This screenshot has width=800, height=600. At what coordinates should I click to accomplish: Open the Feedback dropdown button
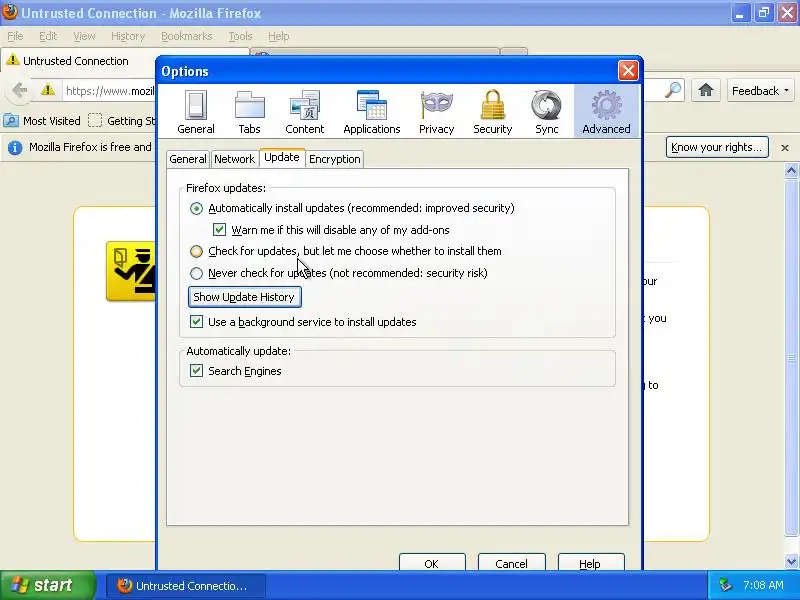pyautogui.click(x=761, y=91)
